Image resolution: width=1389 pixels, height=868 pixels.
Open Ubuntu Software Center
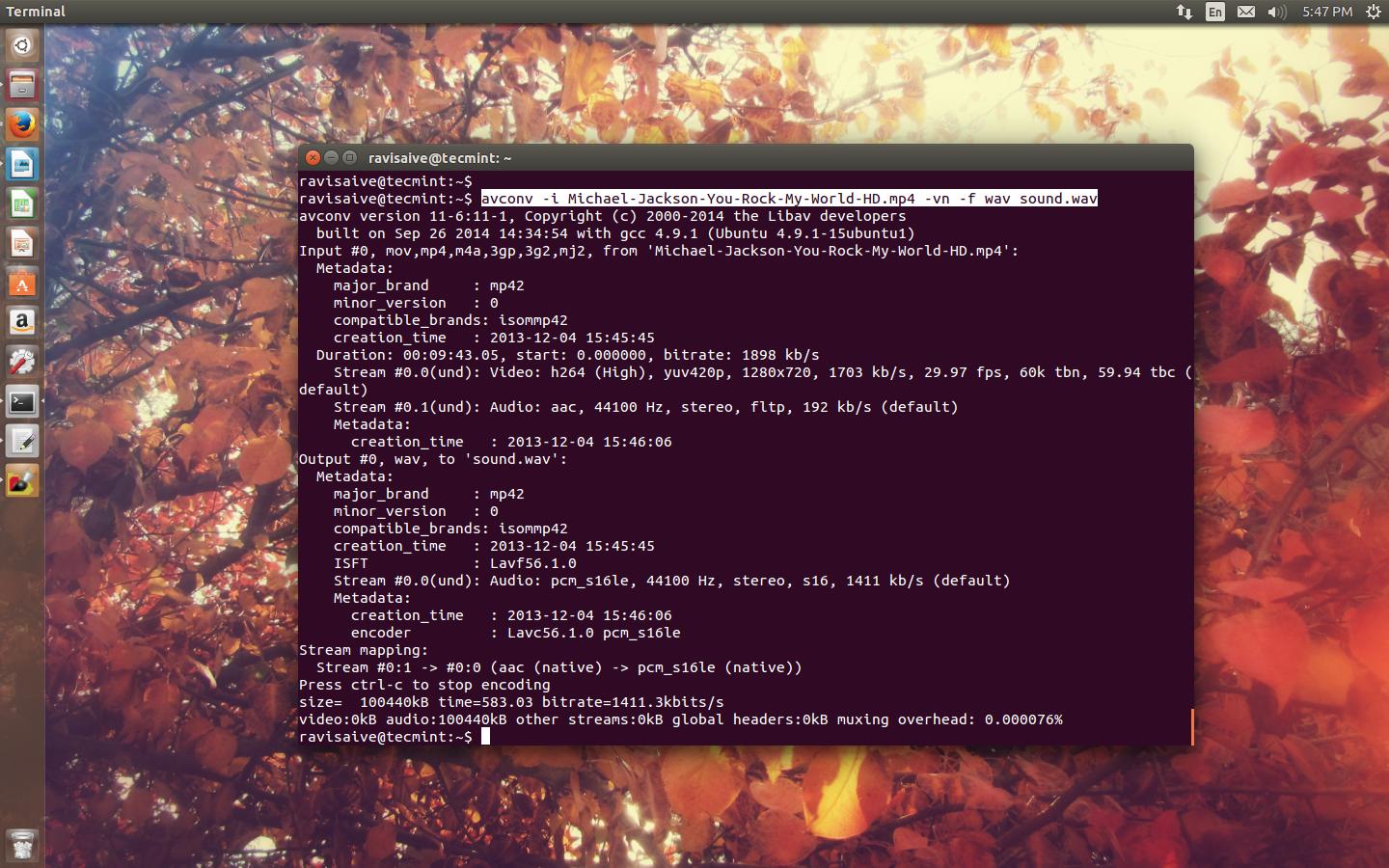(x=22, y=283)
